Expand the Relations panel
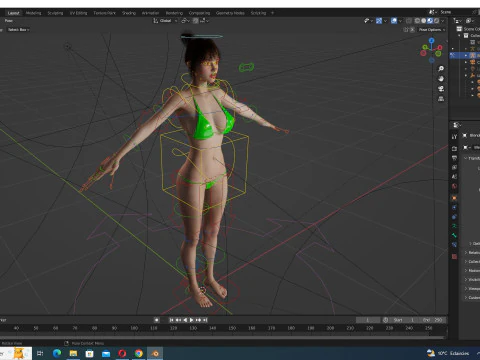Image resolution: width=480 pixels, height=360 pixels. (472, 252)
